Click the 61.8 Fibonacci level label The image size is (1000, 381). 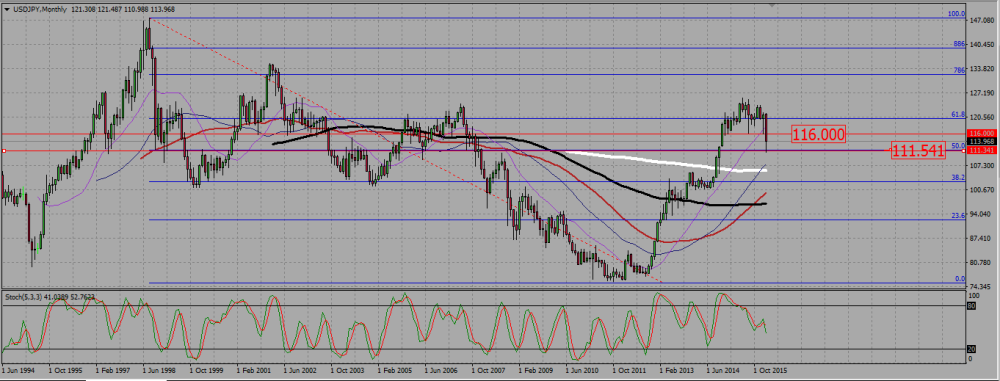pos(957,114)
